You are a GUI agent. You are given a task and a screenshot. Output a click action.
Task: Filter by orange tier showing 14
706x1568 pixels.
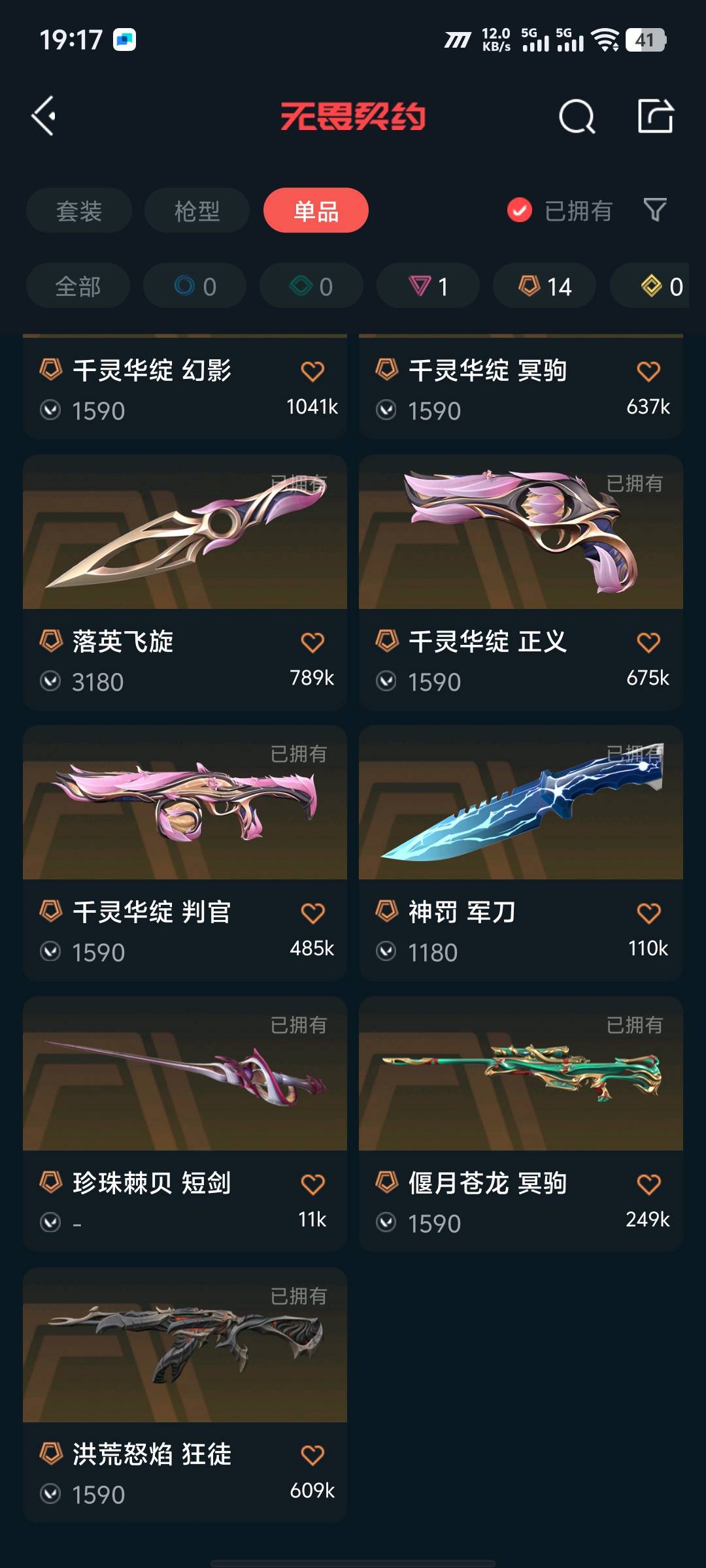[545, 286]
